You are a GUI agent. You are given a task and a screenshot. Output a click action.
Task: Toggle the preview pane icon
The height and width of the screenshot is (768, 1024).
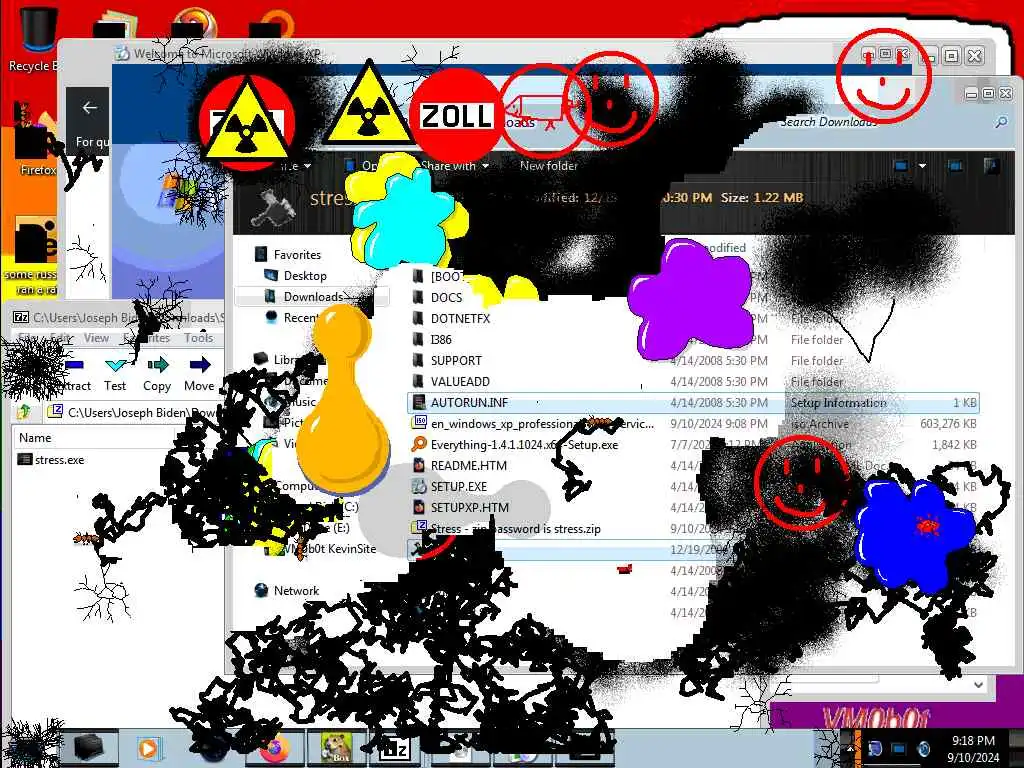click(955, 166)
